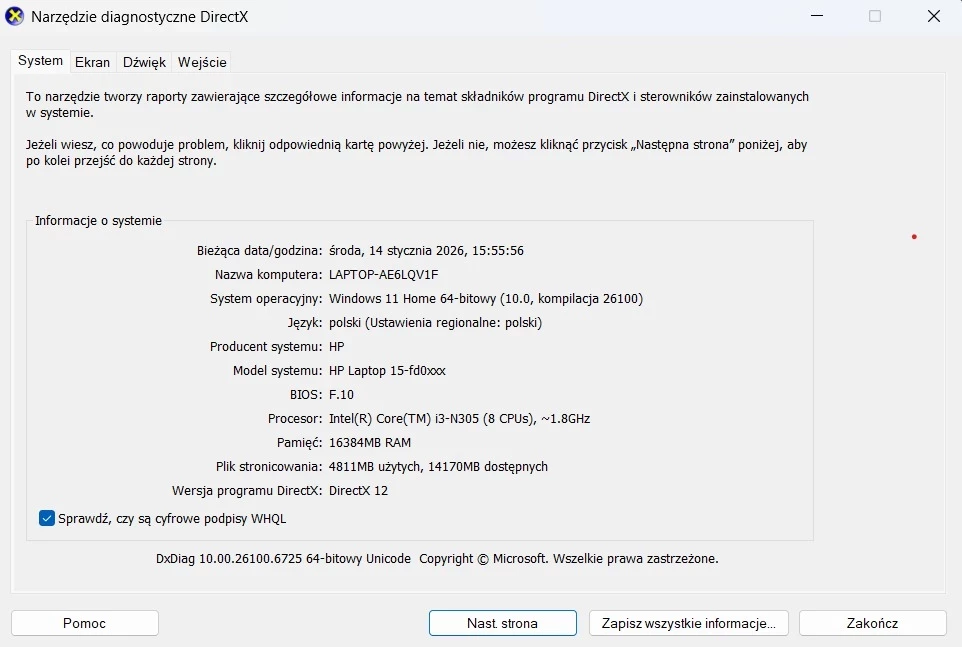The width and height of the screenshot is (962, 647).
Task: Click the DxDiag copyright line at bottom
Action: 437,559
